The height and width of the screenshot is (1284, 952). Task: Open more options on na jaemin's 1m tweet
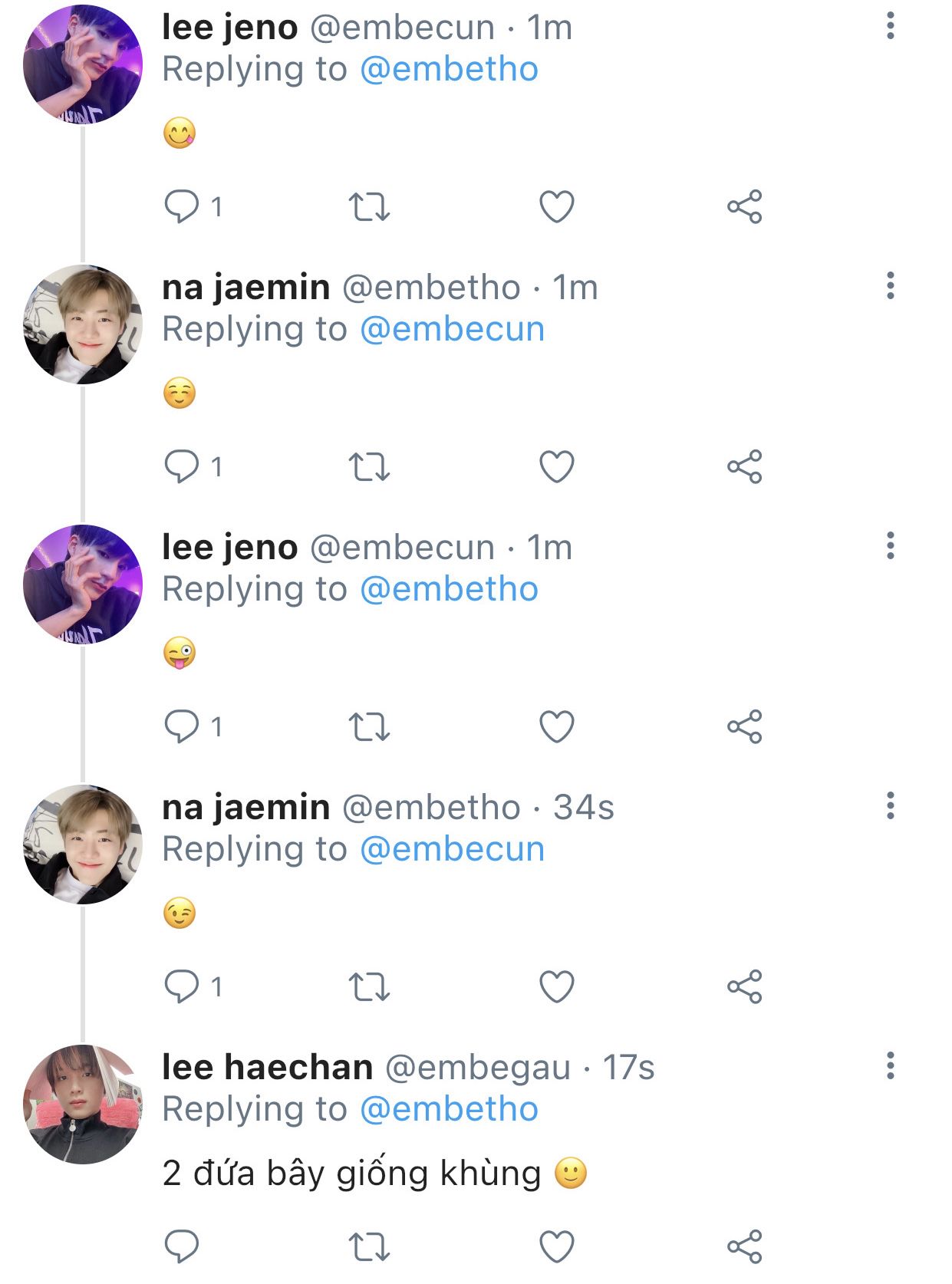[x=890, y=285]
